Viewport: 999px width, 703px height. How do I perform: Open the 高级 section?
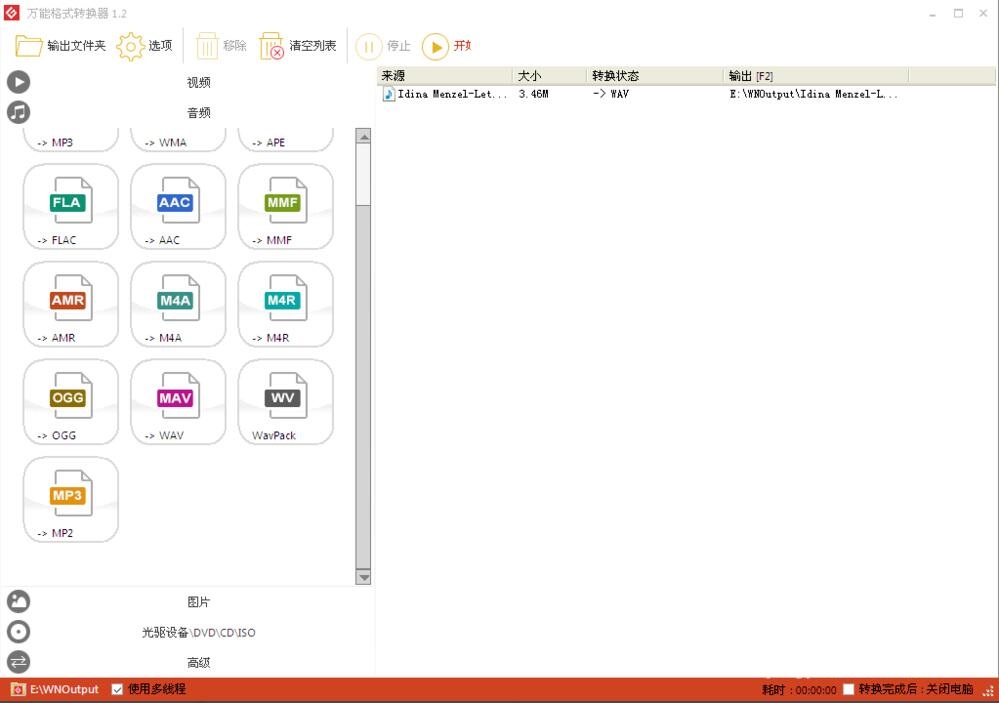pyautogui.click(x=198, y=662)
